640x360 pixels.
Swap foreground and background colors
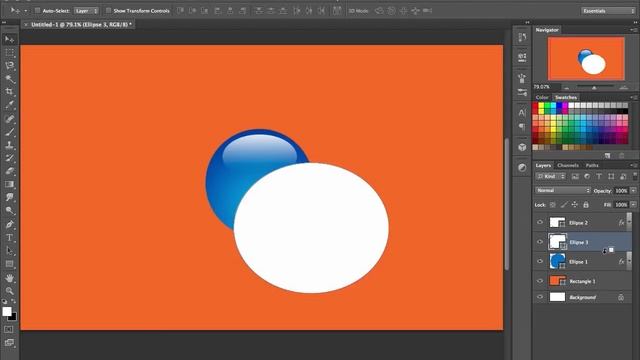13,301
